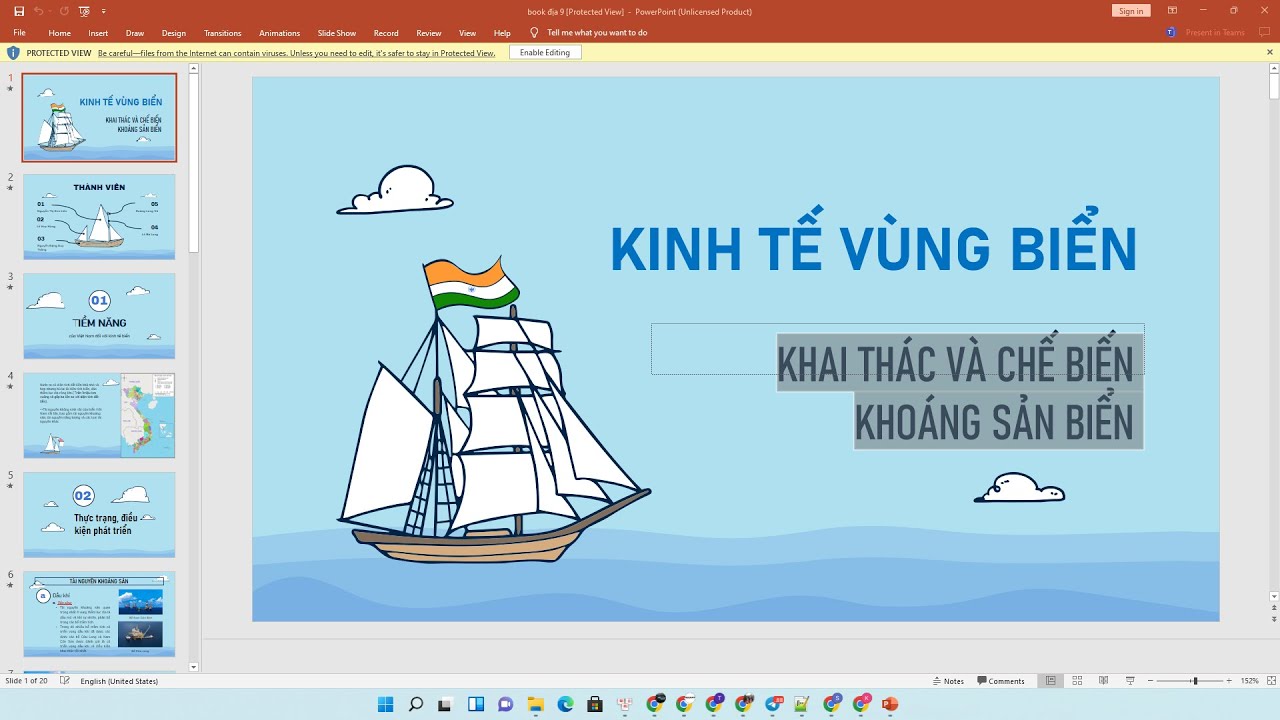Select slide 6 thumbnail 'Tài nguyên khoáng sản'
The width and height of the screenshot is (1280, 720).
pyautogui.click(x=99, y=614)
